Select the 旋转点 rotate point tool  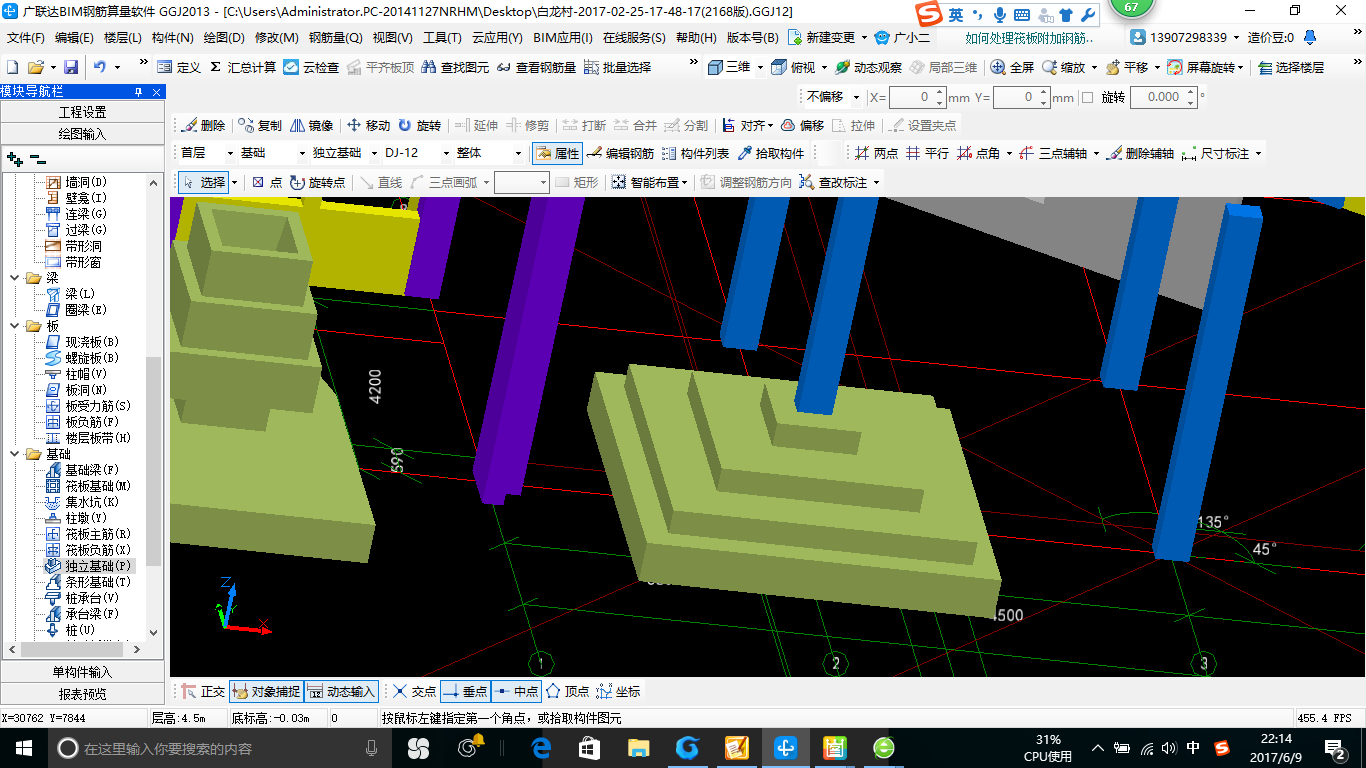point(317,182)
